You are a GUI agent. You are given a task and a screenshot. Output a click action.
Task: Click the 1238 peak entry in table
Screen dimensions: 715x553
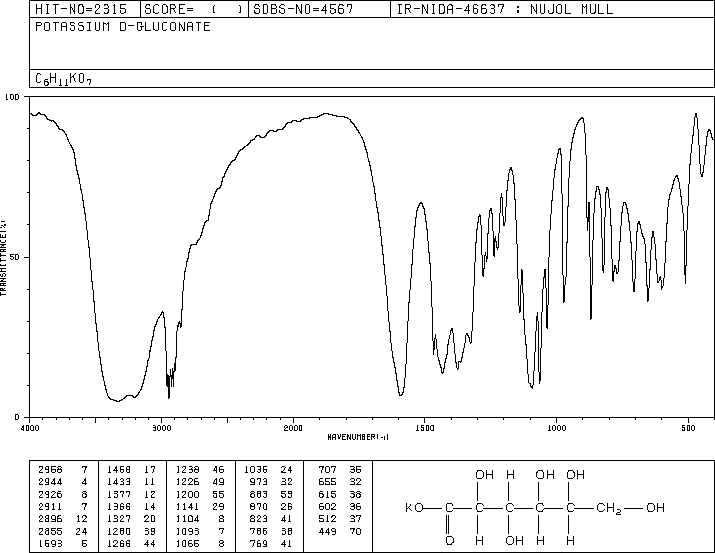pos(201,470)
